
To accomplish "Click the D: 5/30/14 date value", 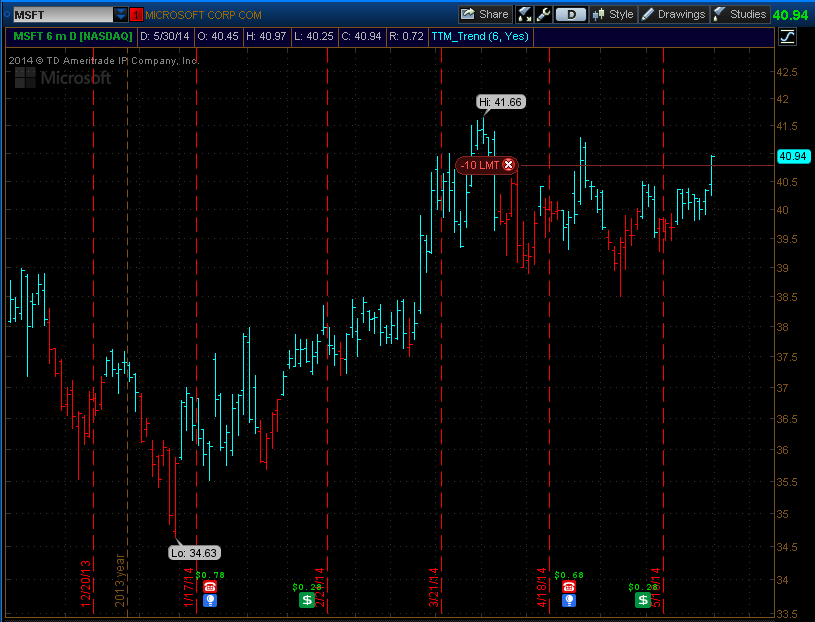I will [165, 36].
